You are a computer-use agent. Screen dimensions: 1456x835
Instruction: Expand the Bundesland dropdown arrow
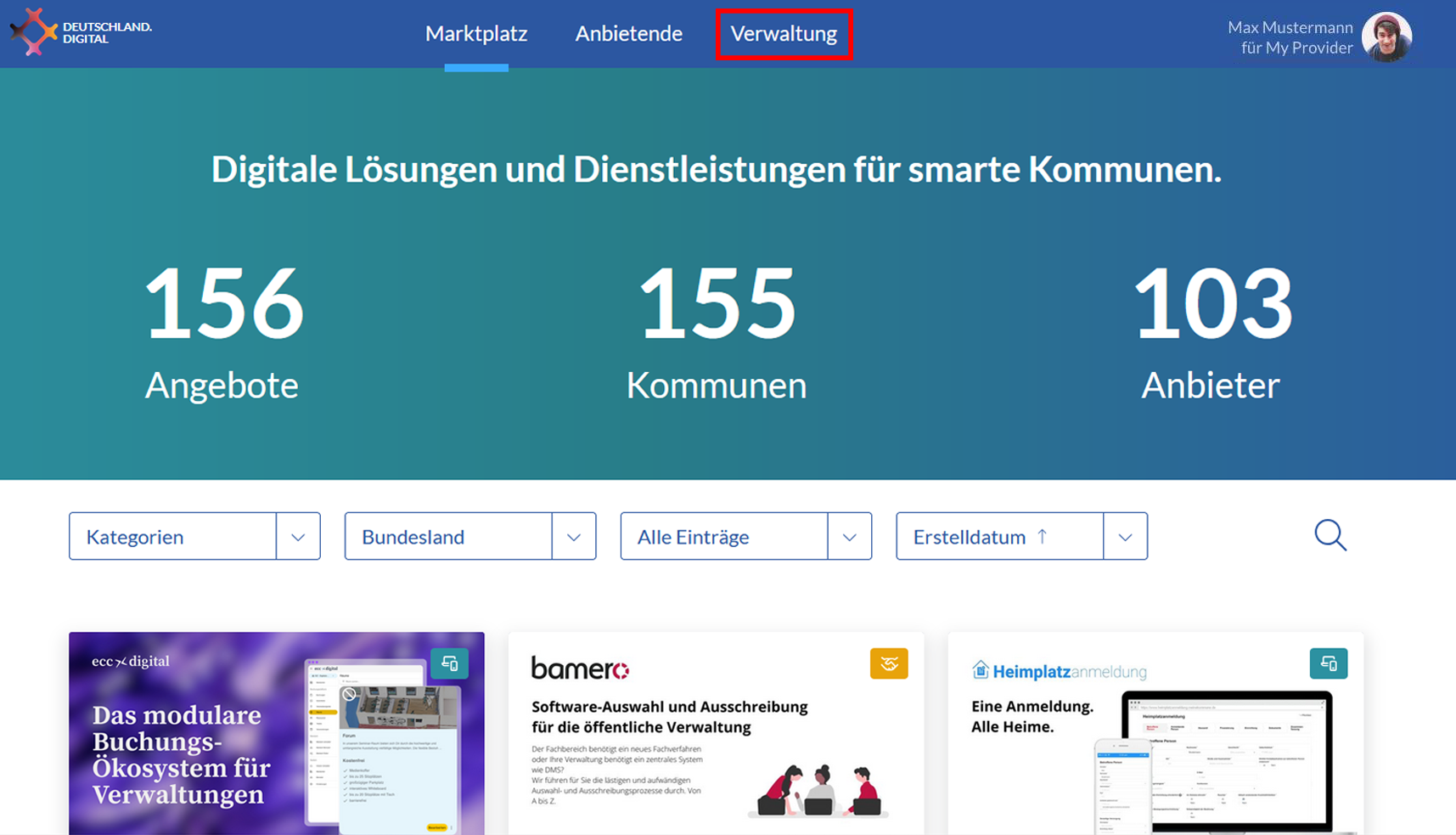574,537
